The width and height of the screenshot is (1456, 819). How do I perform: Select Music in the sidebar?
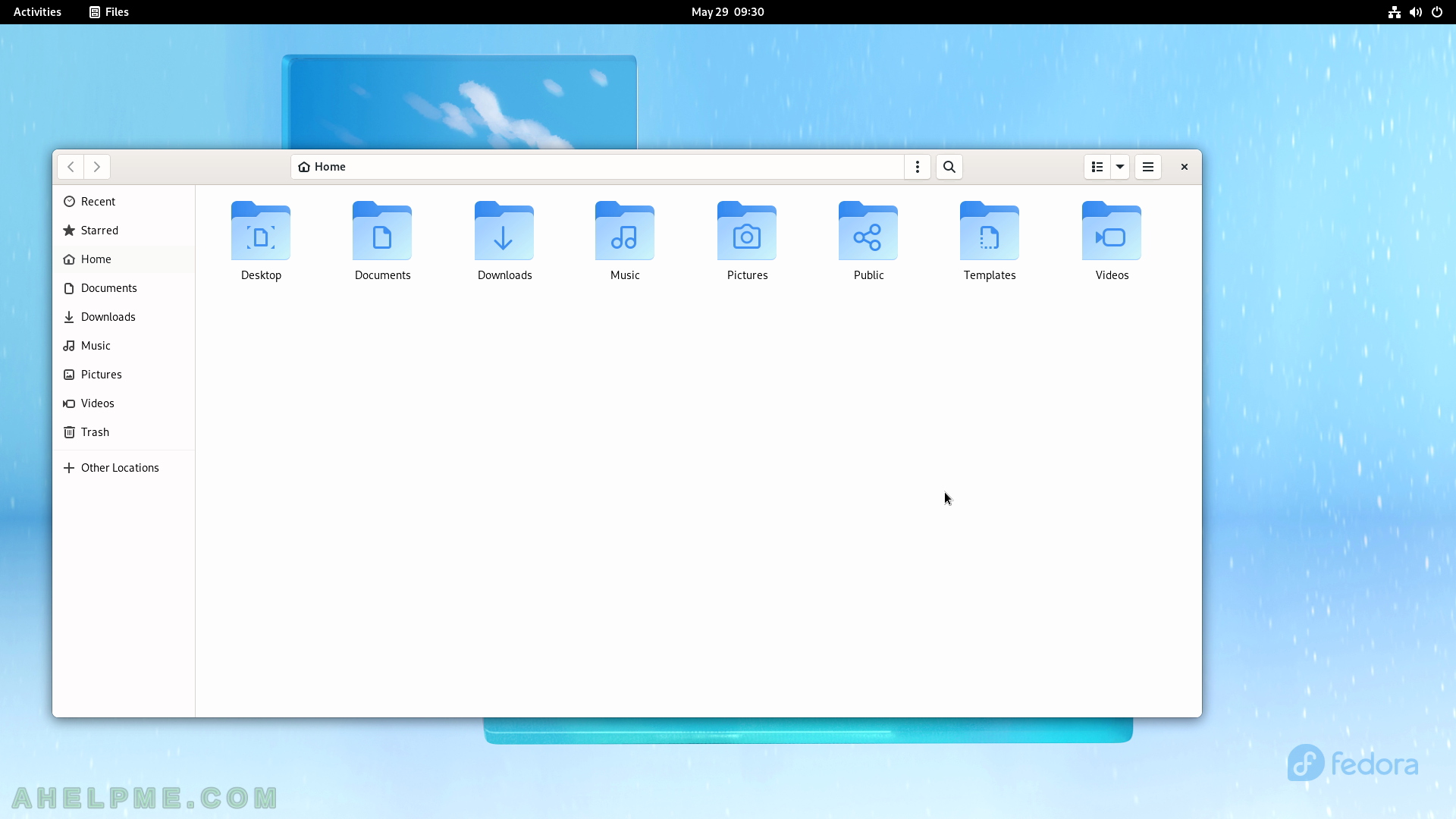124,346
